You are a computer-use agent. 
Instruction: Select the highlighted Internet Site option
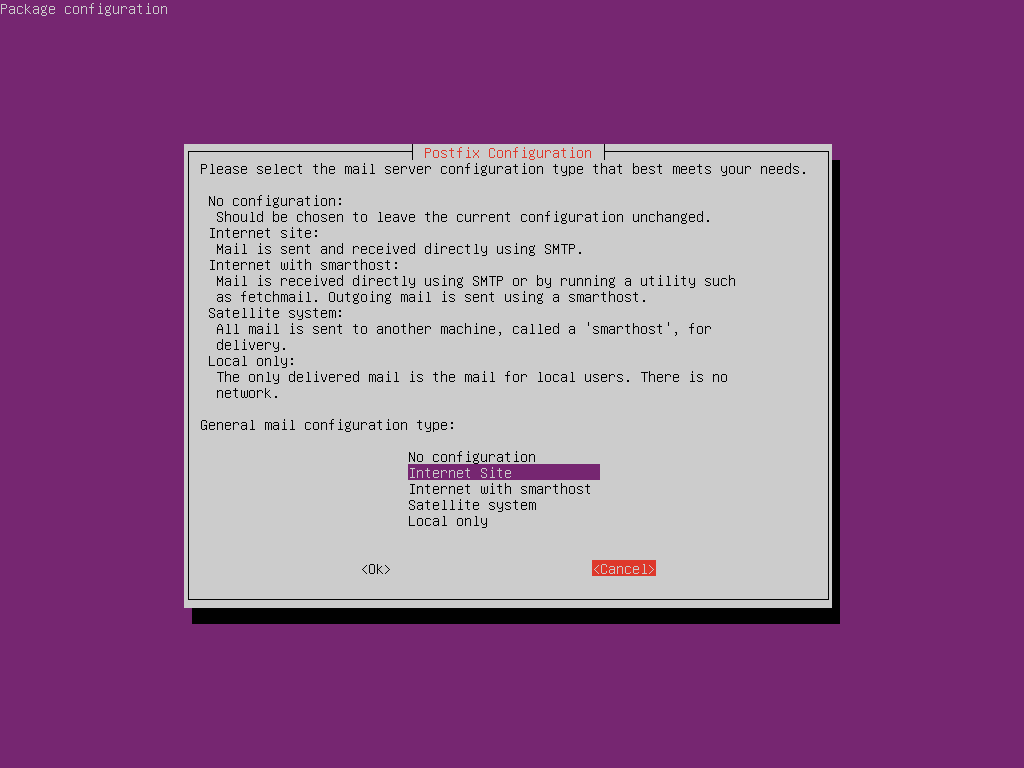click(504, 472)
